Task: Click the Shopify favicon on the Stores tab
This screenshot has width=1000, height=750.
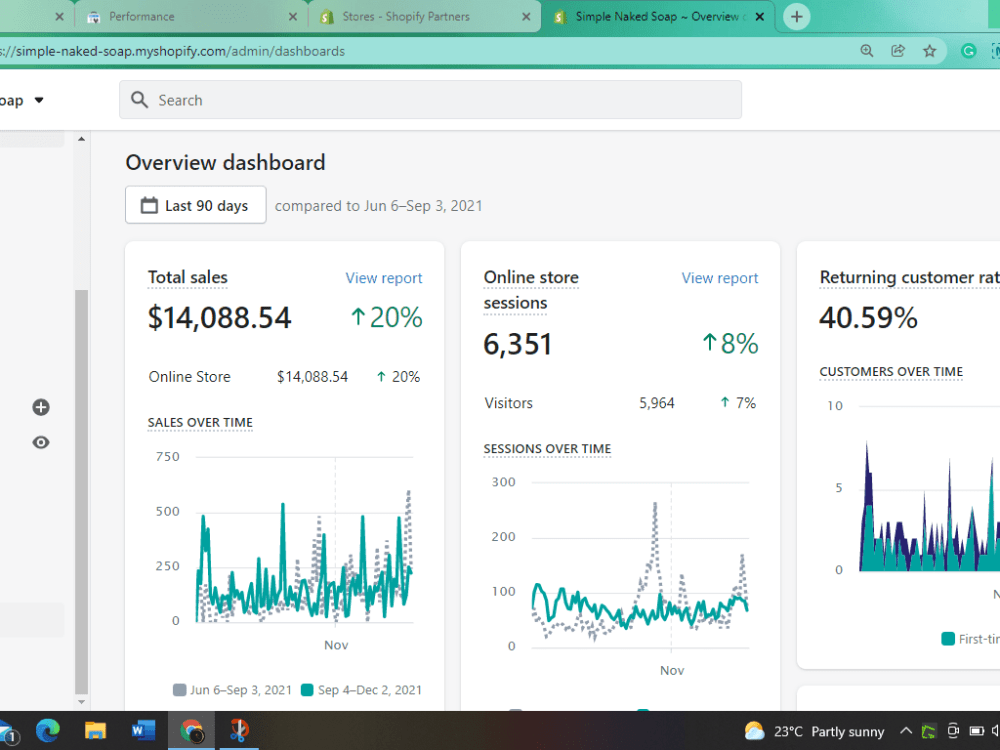Action: click(327, 17)
